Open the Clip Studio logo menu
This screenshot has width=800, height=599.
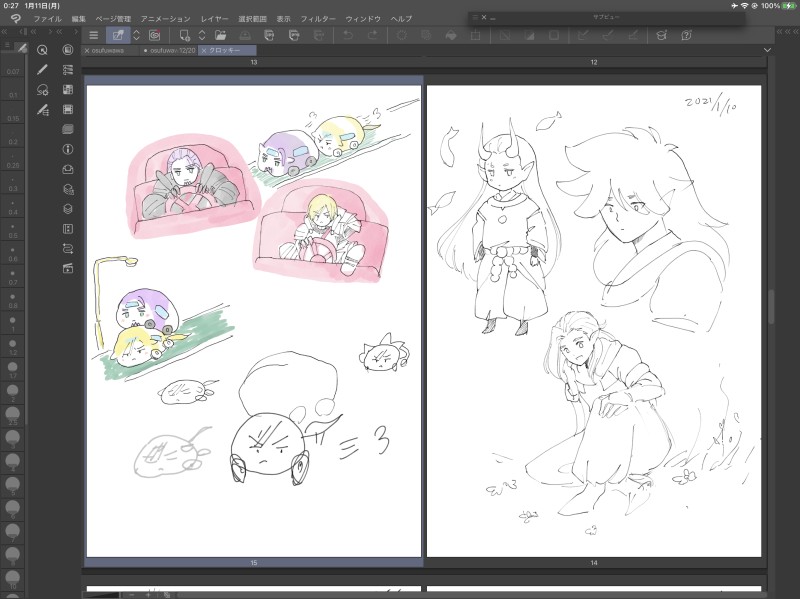click(x=16, y=19)
